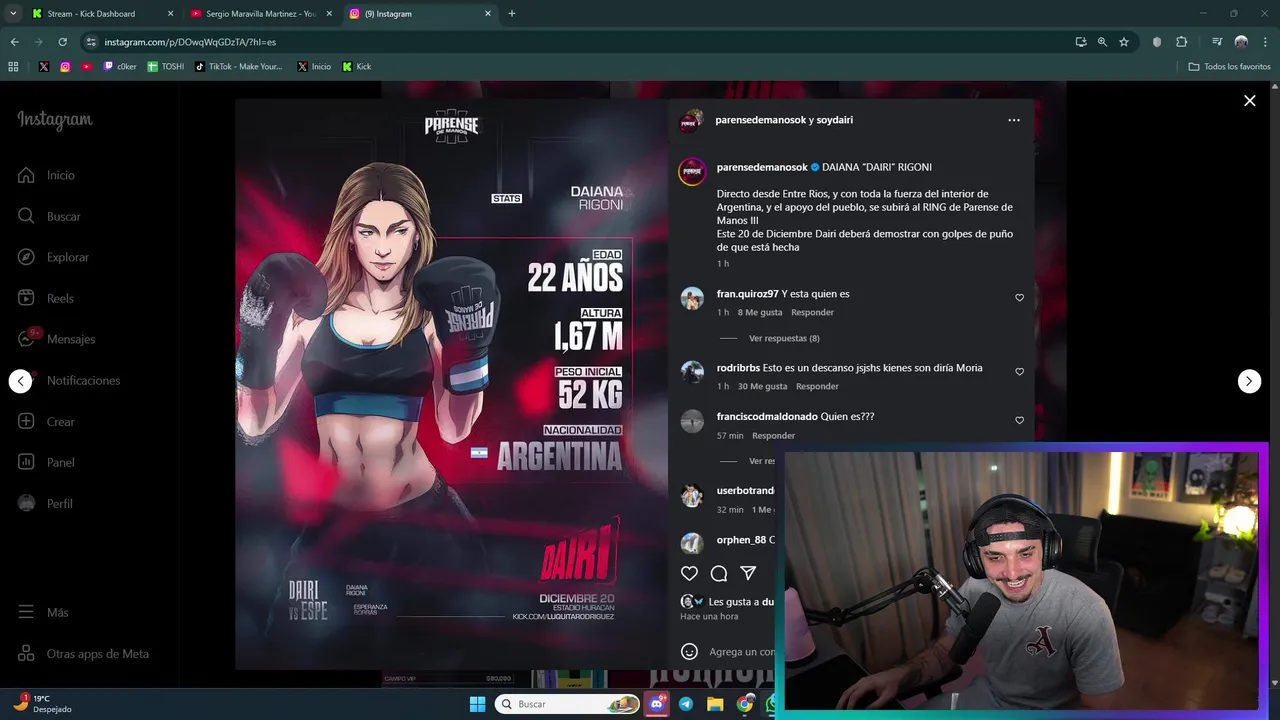The width and height of the screenshot is (1280, 720).
Task: Expand Ver respuestas (8)
Action: (x=784, y=338)
